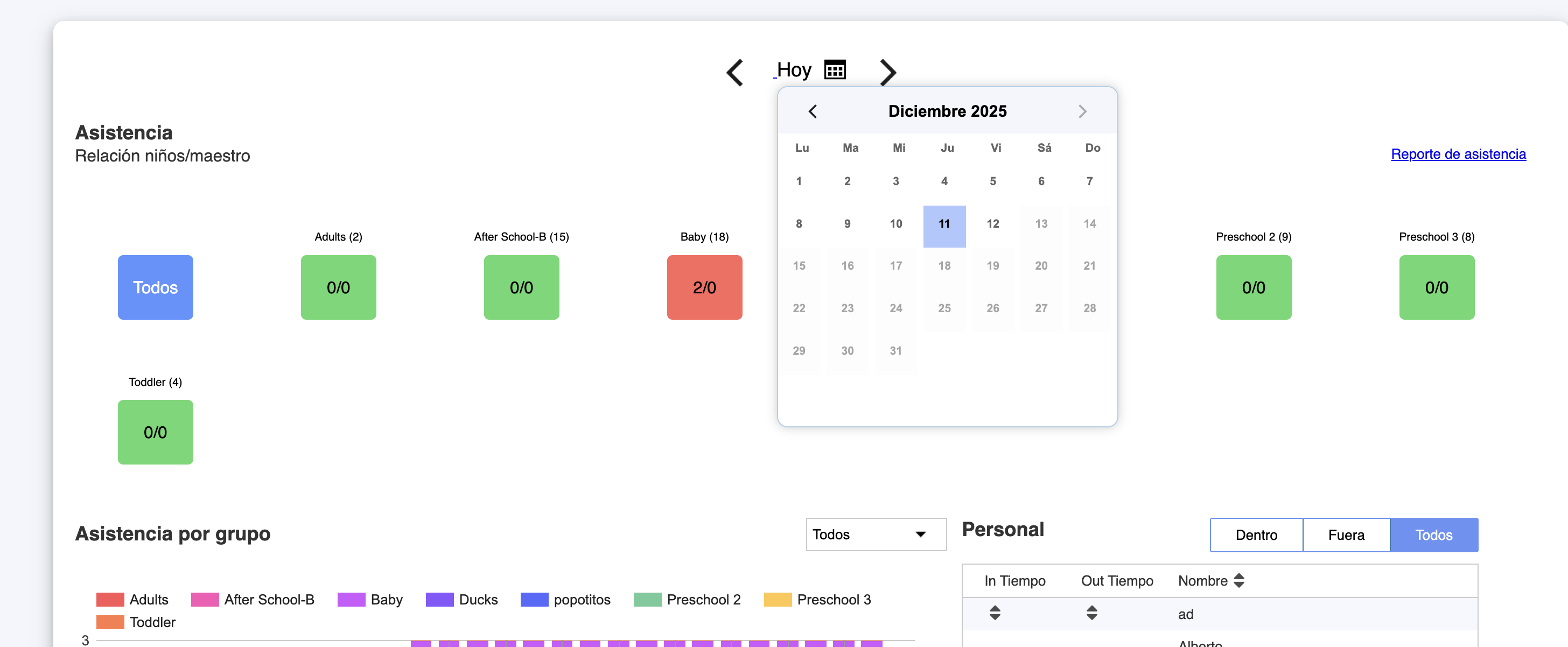This screenshot has height=647, width=1568.
Task: Click Out Tiempo sort arrows in filter row
Action: click(1091, 613)
